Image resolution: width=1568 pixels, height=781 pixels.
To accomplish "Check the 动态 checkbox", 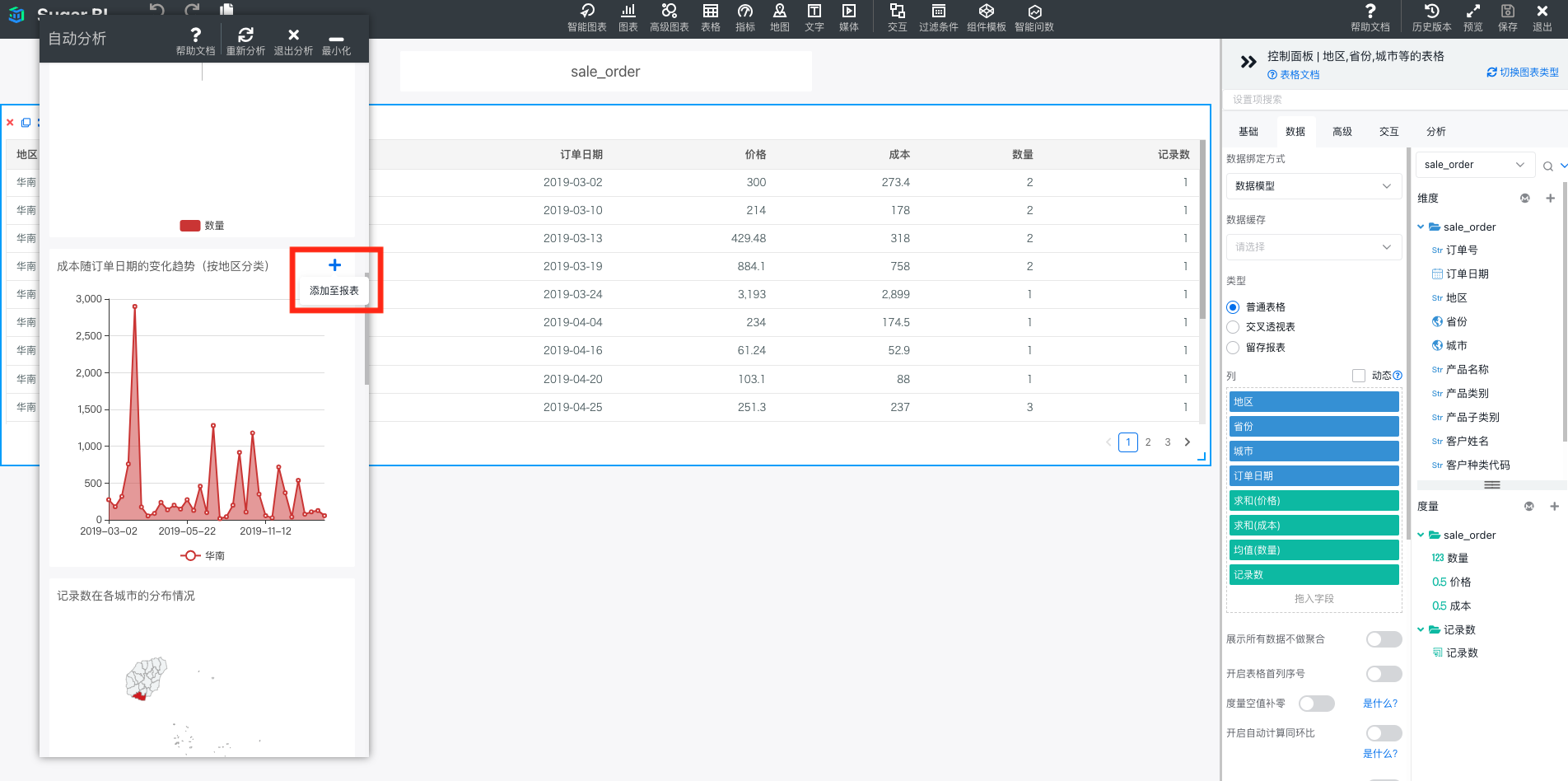I will tap(1359, 376).
